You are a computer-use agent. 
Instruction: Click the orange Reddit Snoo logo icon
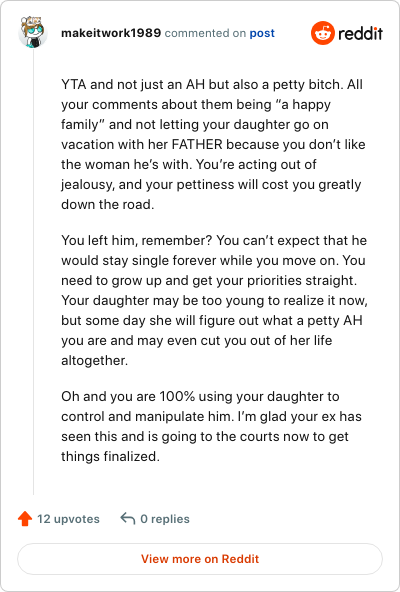click(x=323, y=33)
